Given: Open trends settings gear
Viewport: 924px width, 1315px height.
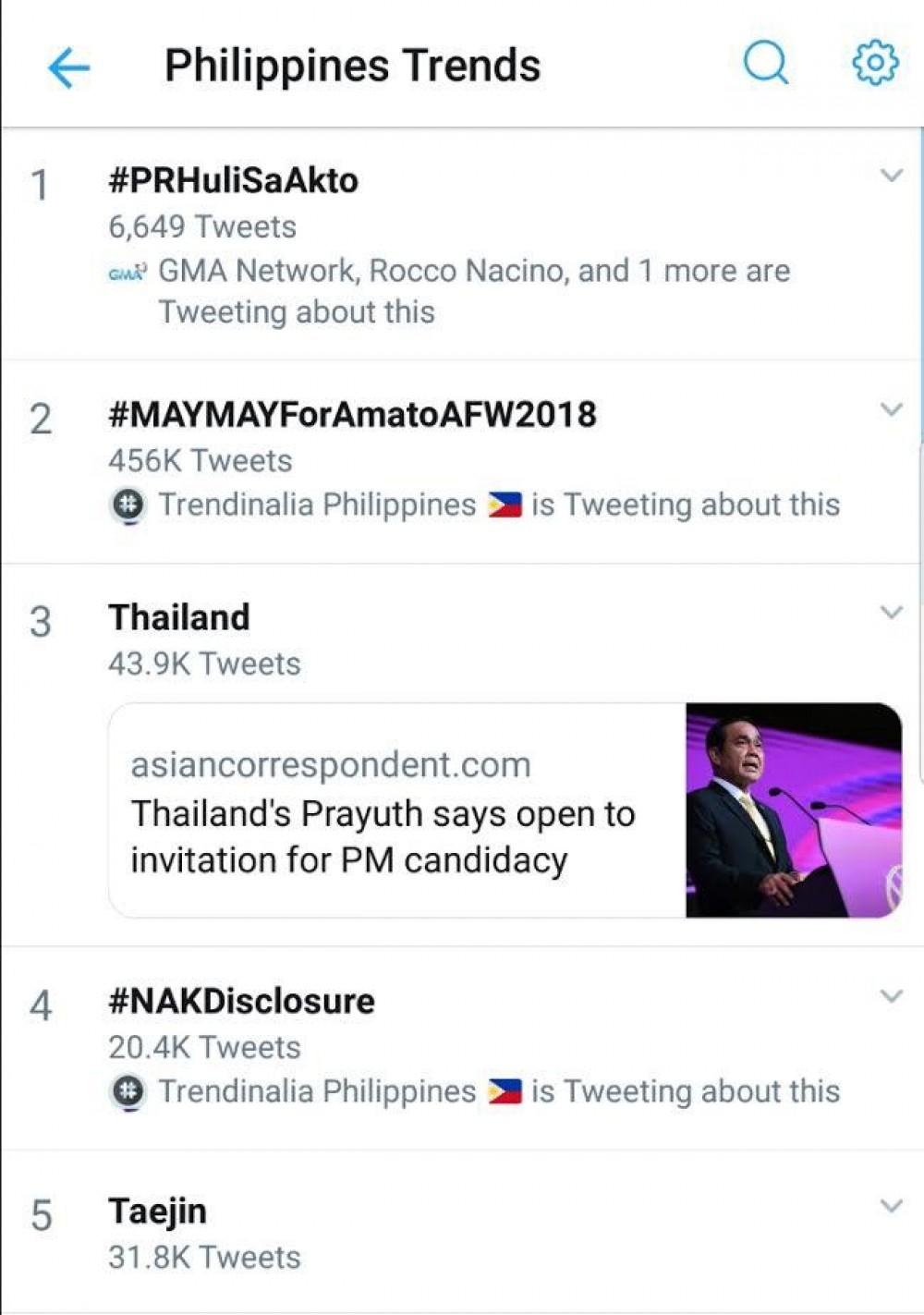Looking at the screenshot, I should tap(874, 63).
